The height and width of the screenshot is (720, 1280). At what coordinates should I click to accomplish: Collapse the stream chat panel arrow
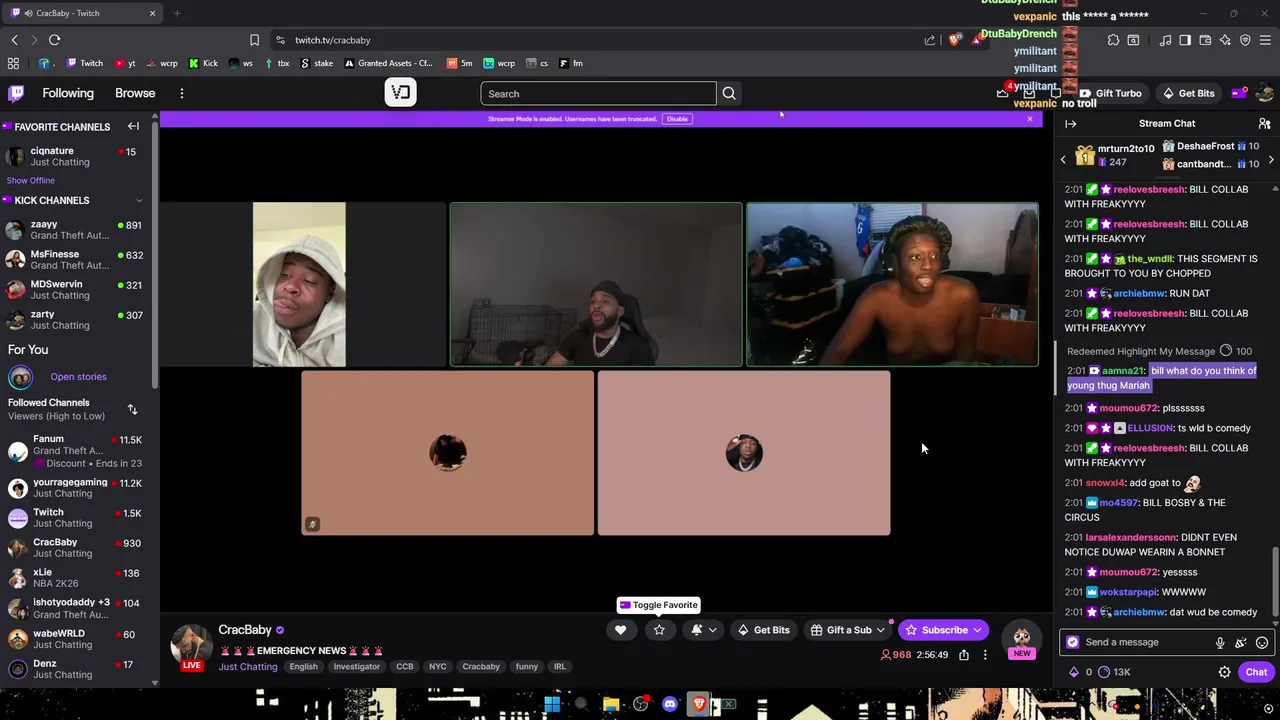click(1070, 124)
